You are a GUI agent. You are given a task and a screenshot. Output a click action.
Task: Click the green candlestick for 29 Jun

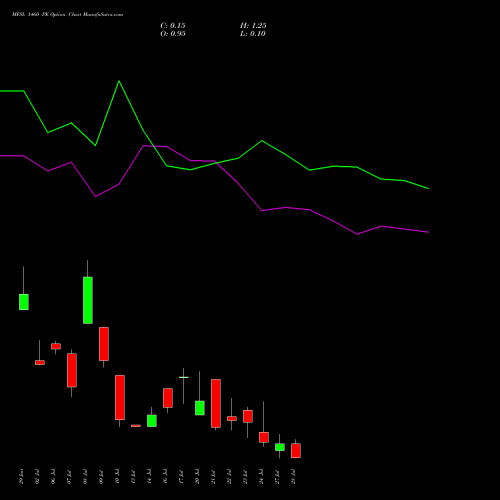click(x=24, y=302)
